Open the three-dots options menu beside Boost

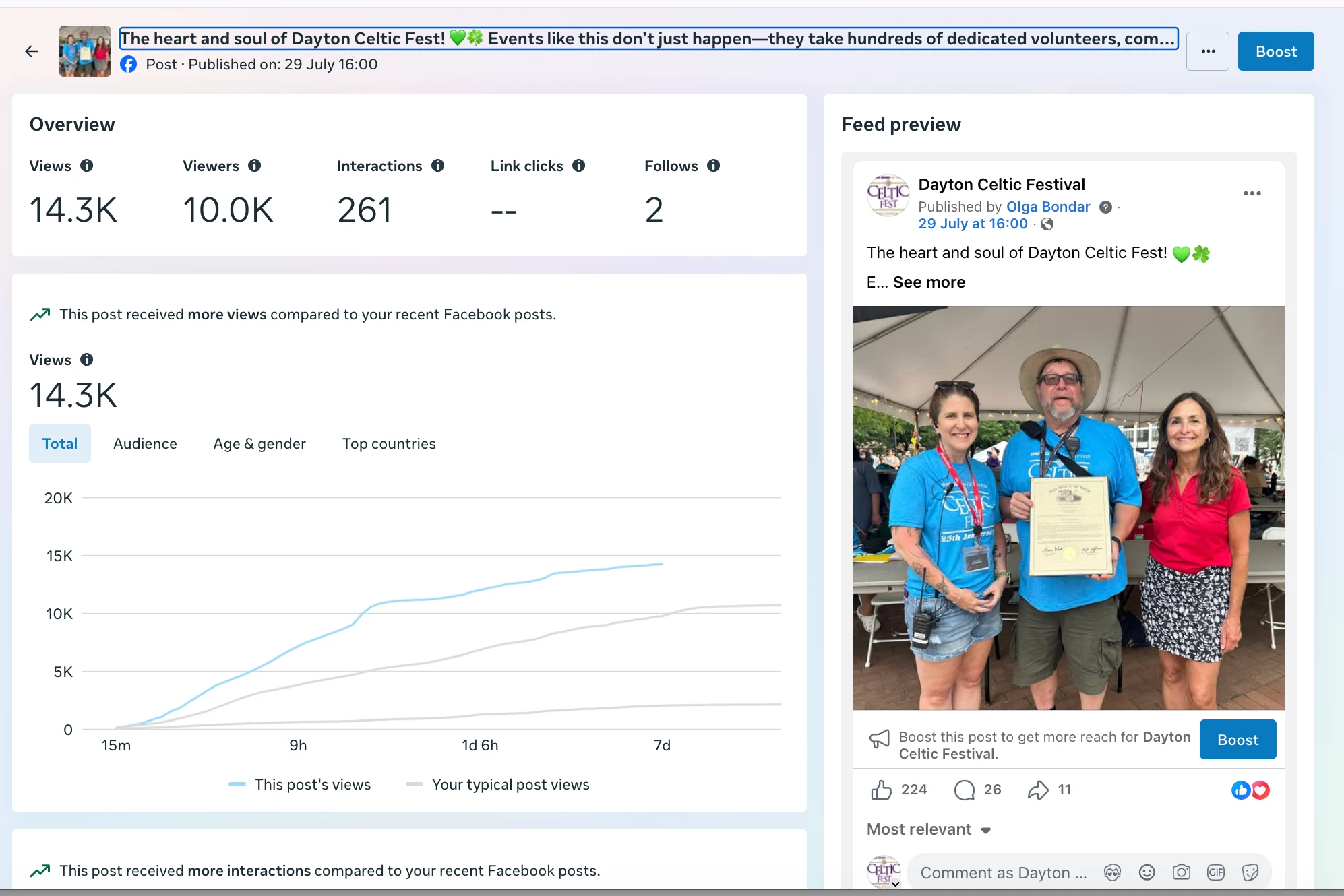tap(1208, 51)
